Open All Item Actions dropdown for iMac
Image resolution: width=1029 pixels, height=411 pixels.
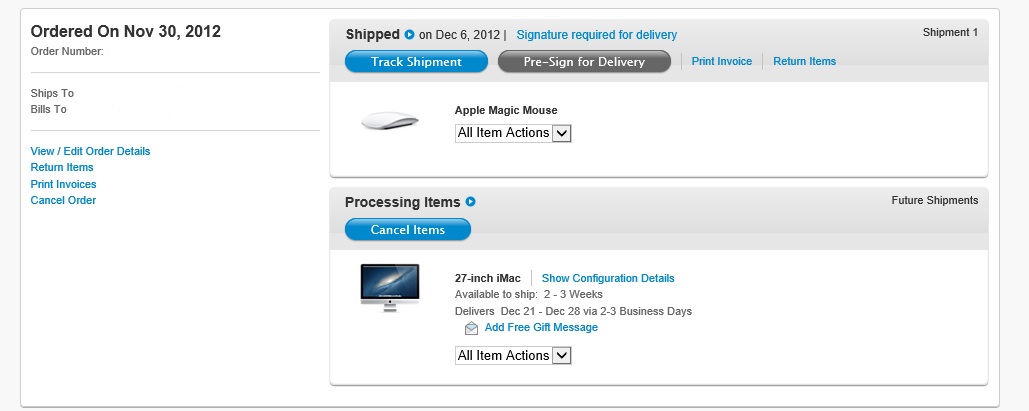click(513, 356)
